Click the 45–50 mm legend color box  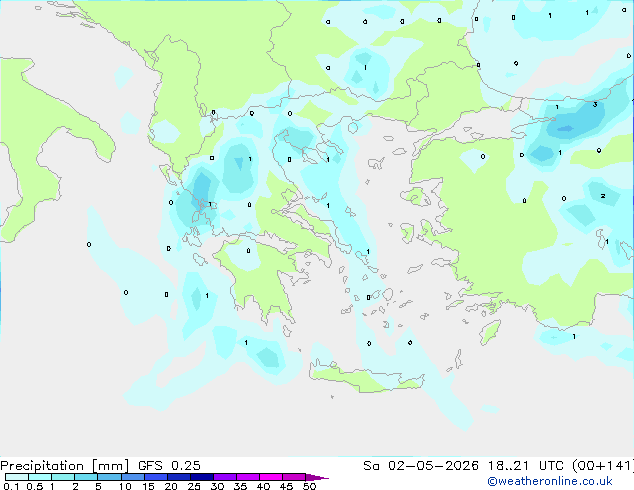[x=294, y=477]
